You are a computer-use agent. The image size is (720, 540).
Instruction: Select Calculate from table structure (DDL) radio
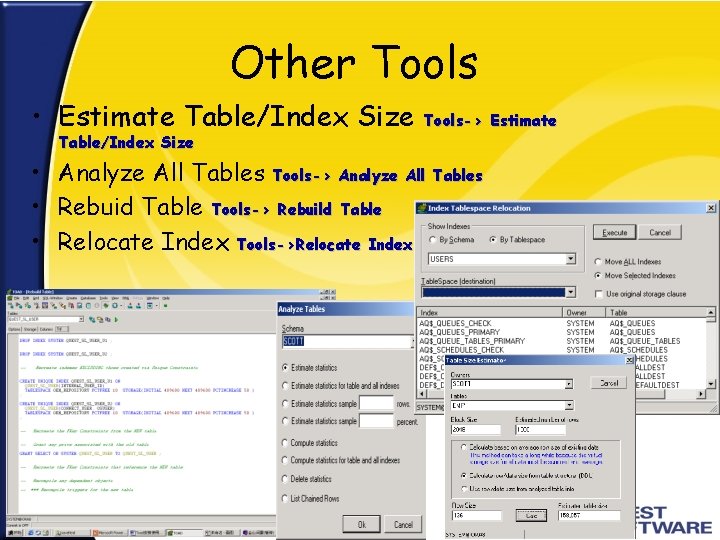pyautogui.click(x=464, y=476)
